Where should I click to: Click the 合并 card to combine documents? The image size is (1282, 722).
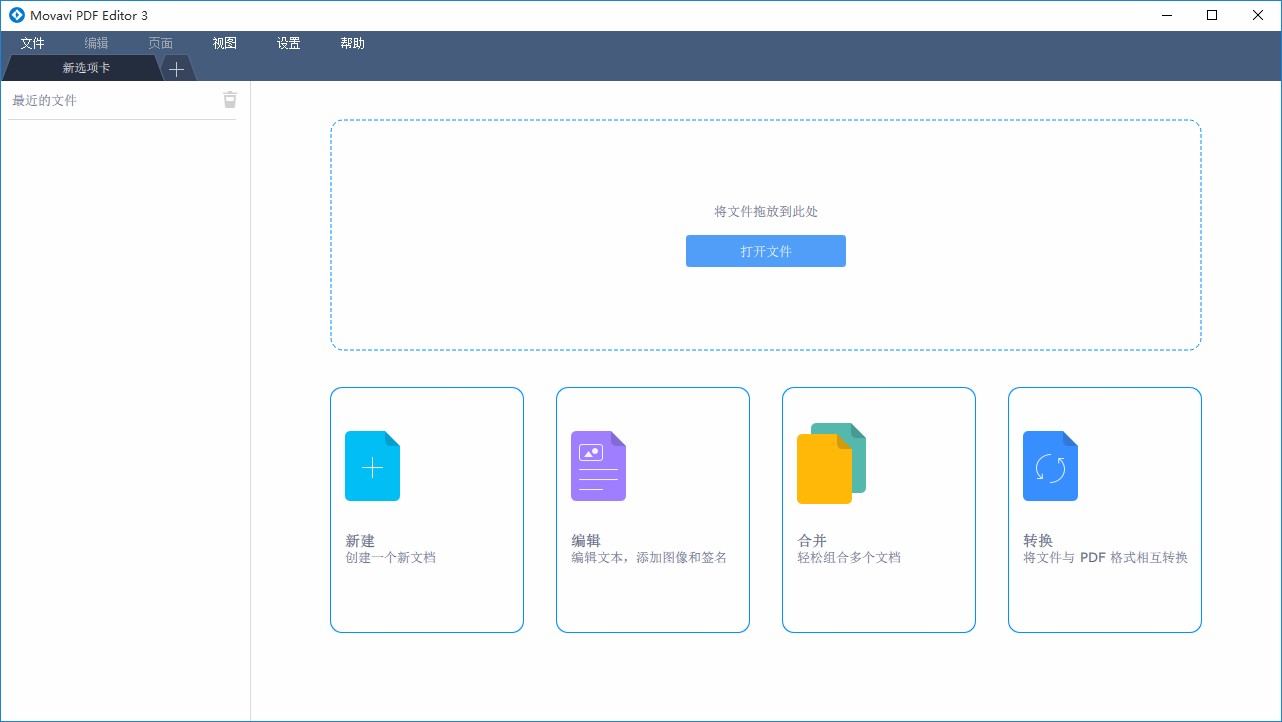click(x=878, y=510)
